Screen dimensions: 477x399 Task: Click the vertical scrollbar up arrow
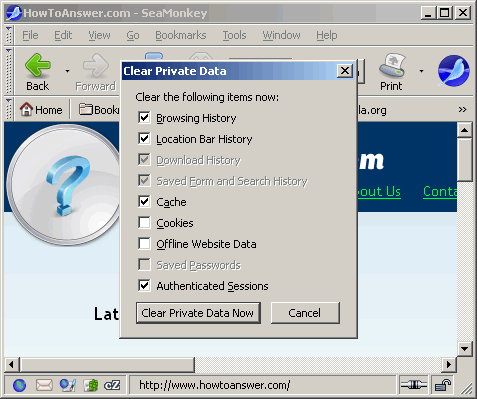click(465, 130)
